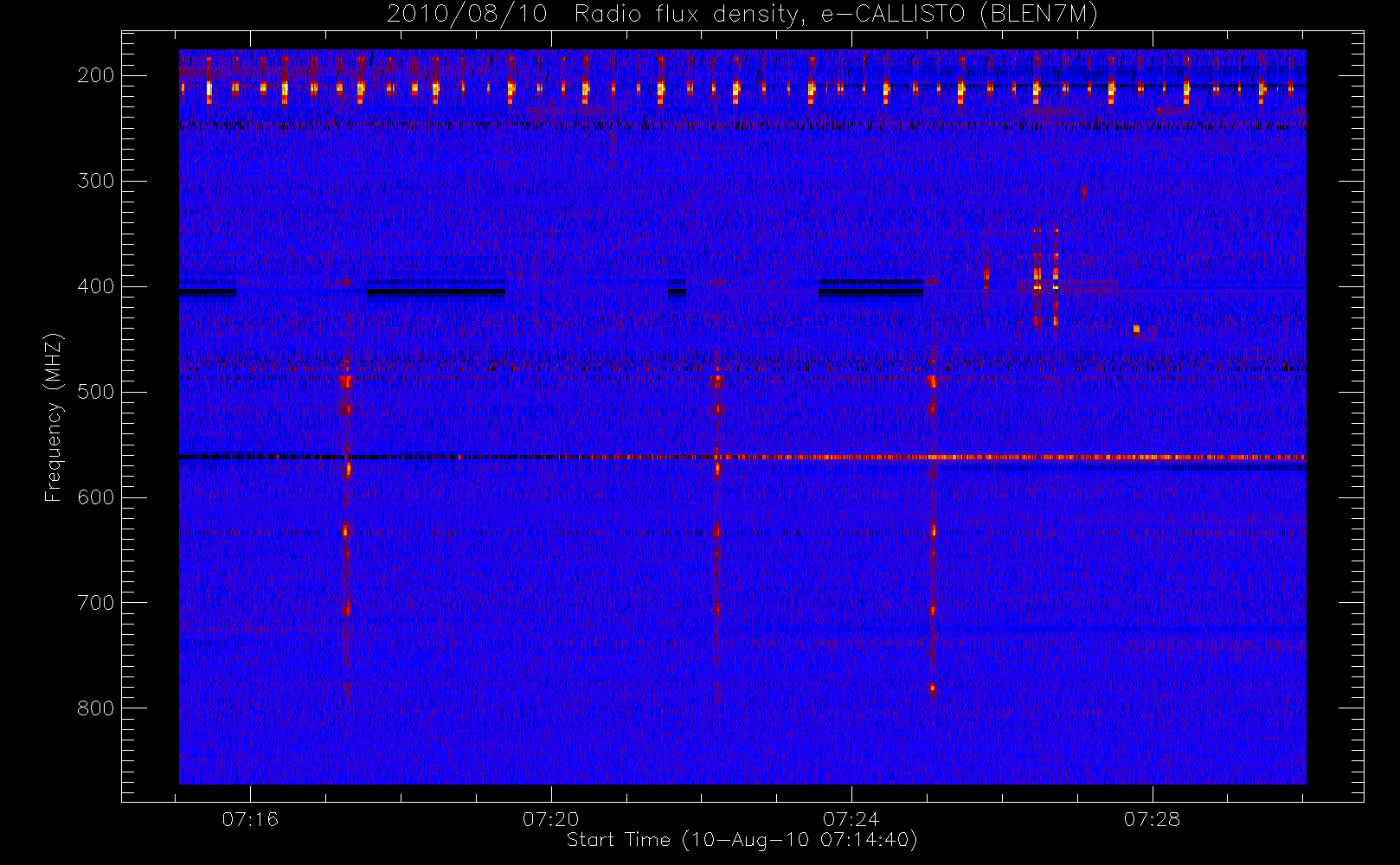Image resolution: width=1400 pixels, height=865 pixels.
Task: Click the 07:16 time tick label
Action: 250,819
